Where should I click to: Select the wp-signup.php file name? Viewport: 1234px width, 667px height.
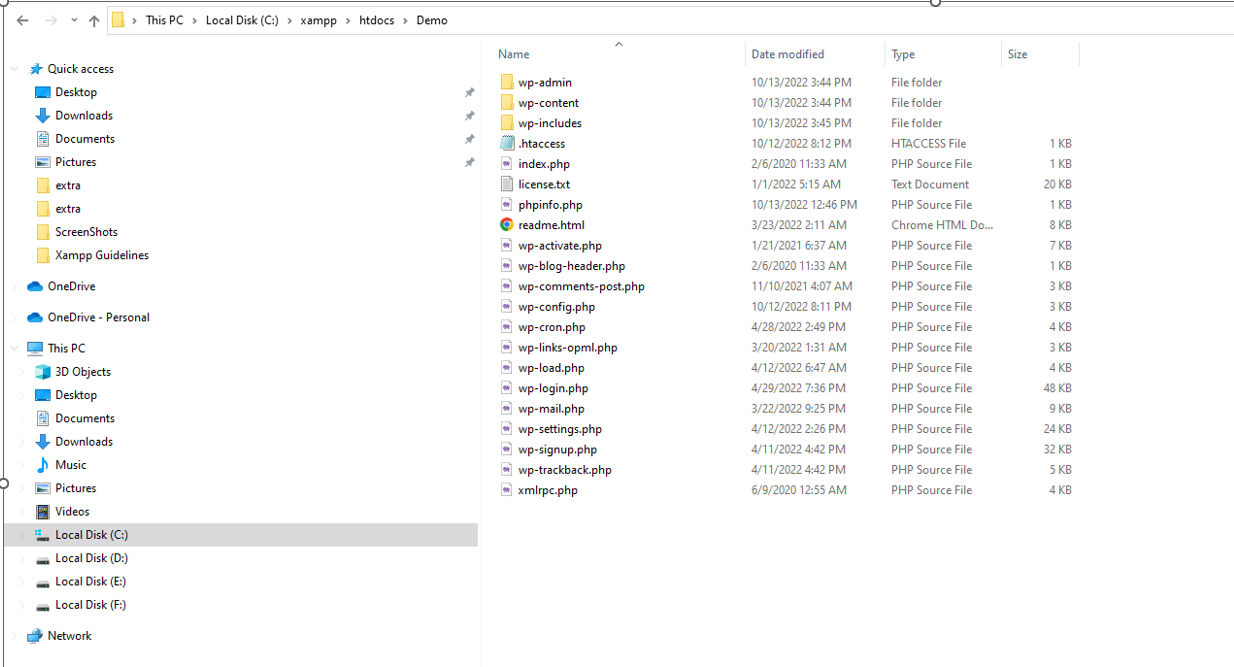click(557, 449)
